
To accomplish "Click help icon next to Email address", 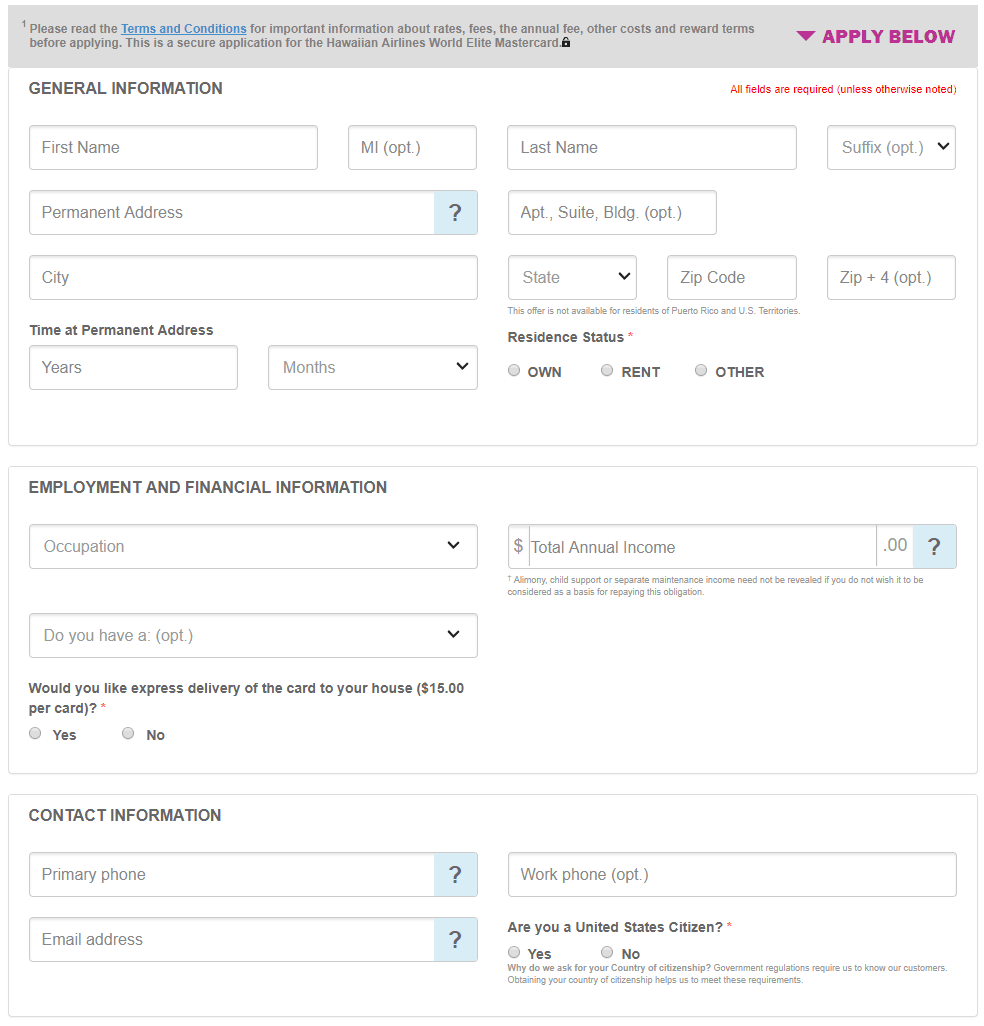I will (455, 940).
